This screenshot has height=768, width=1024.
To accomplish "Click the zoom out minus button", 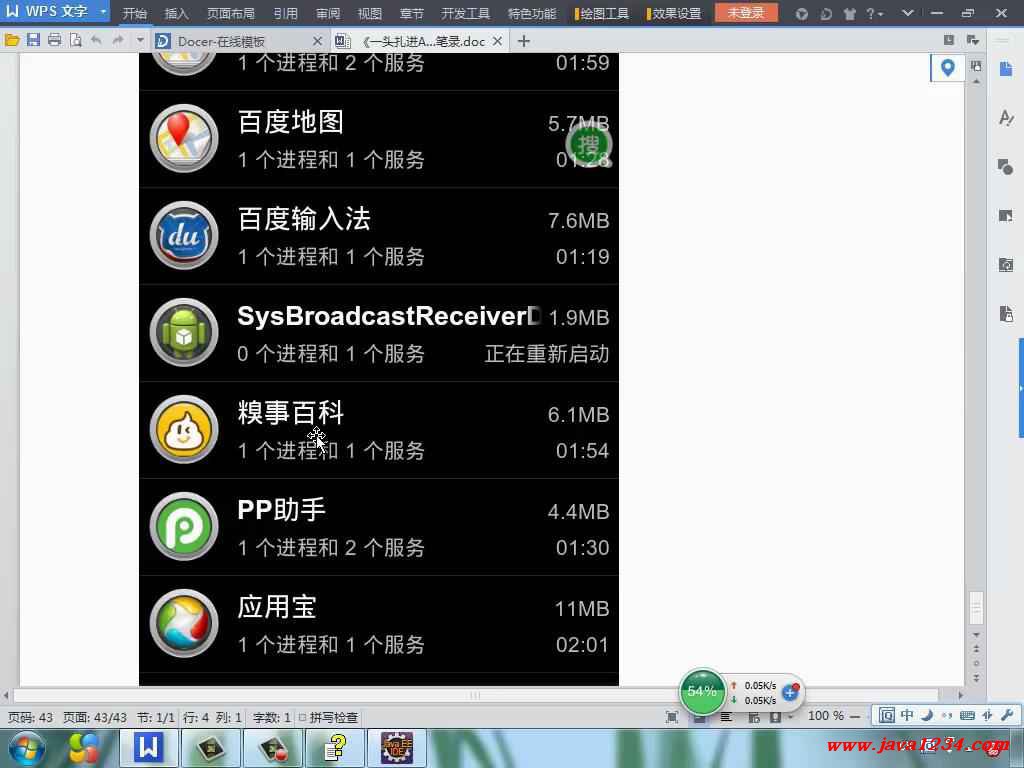I will pyautogui.click(x=855, y=716).
